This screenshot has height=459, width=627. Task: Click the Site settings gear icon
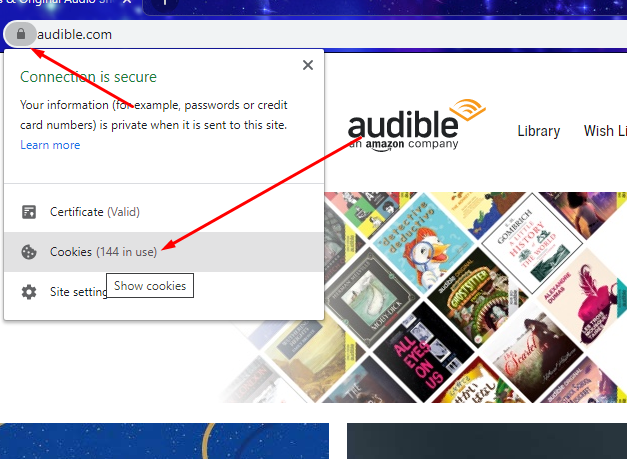[x=29, y=292]
